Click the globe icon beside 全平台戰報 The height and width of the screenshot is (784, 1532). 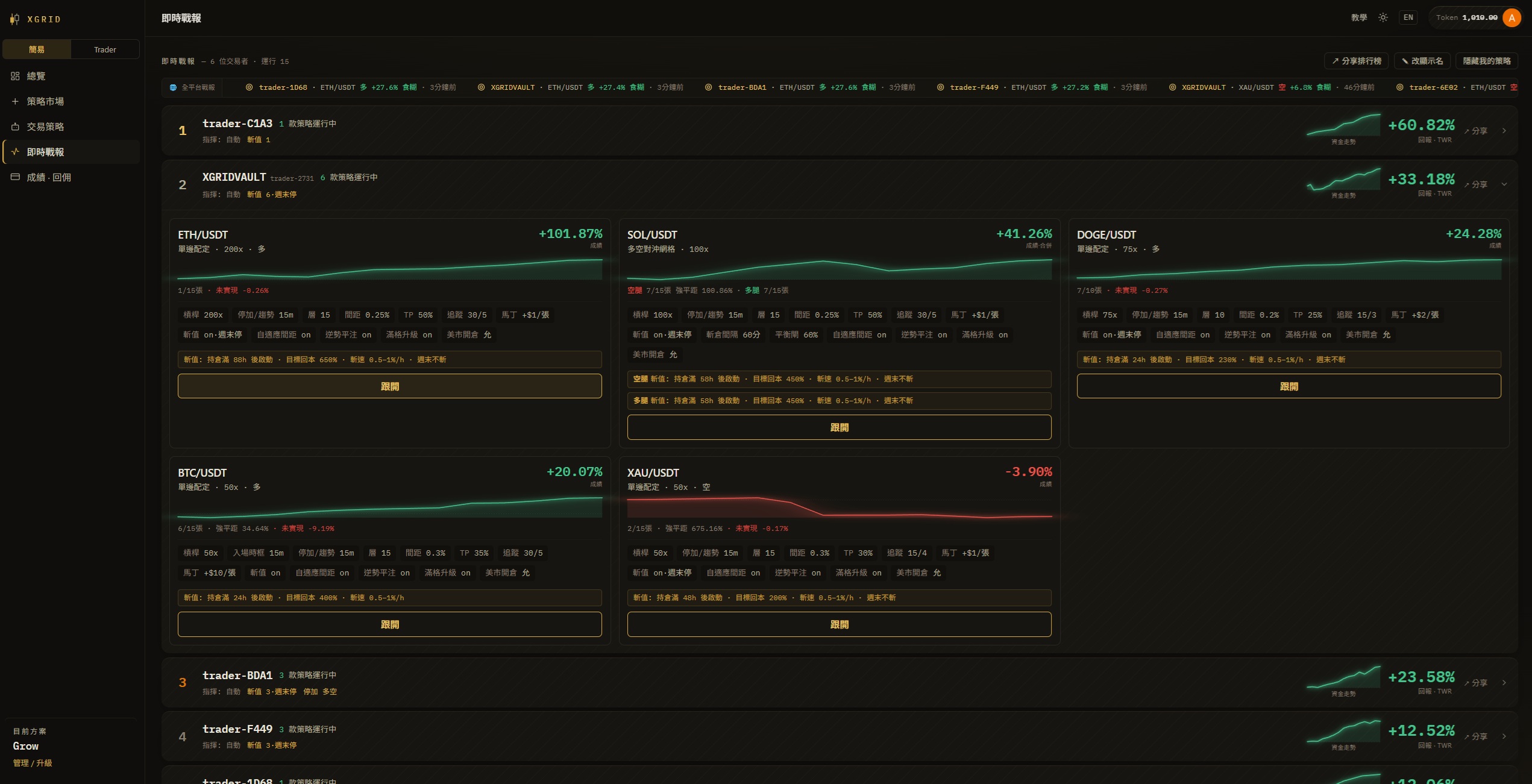pyautogui.click(x=173, y=87)
